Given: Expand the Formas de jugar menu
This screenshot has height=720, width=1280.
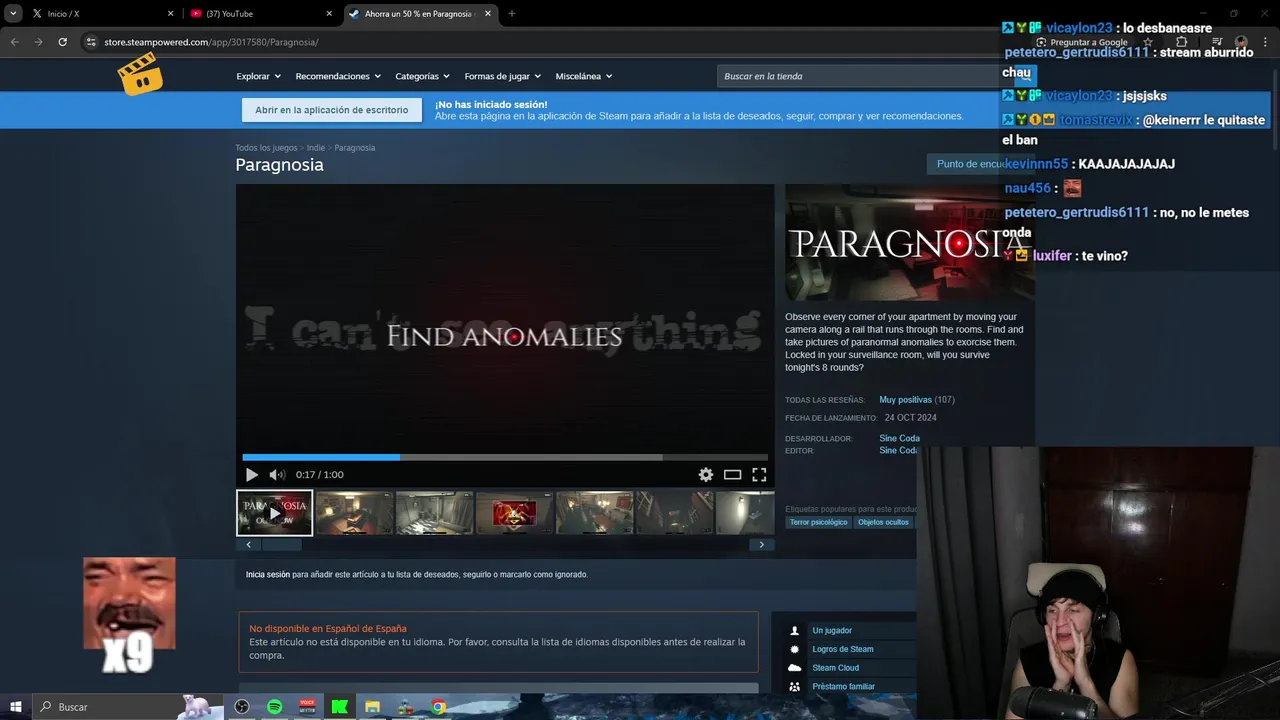Looking at the screenshot, I should [x=502, y=76].
